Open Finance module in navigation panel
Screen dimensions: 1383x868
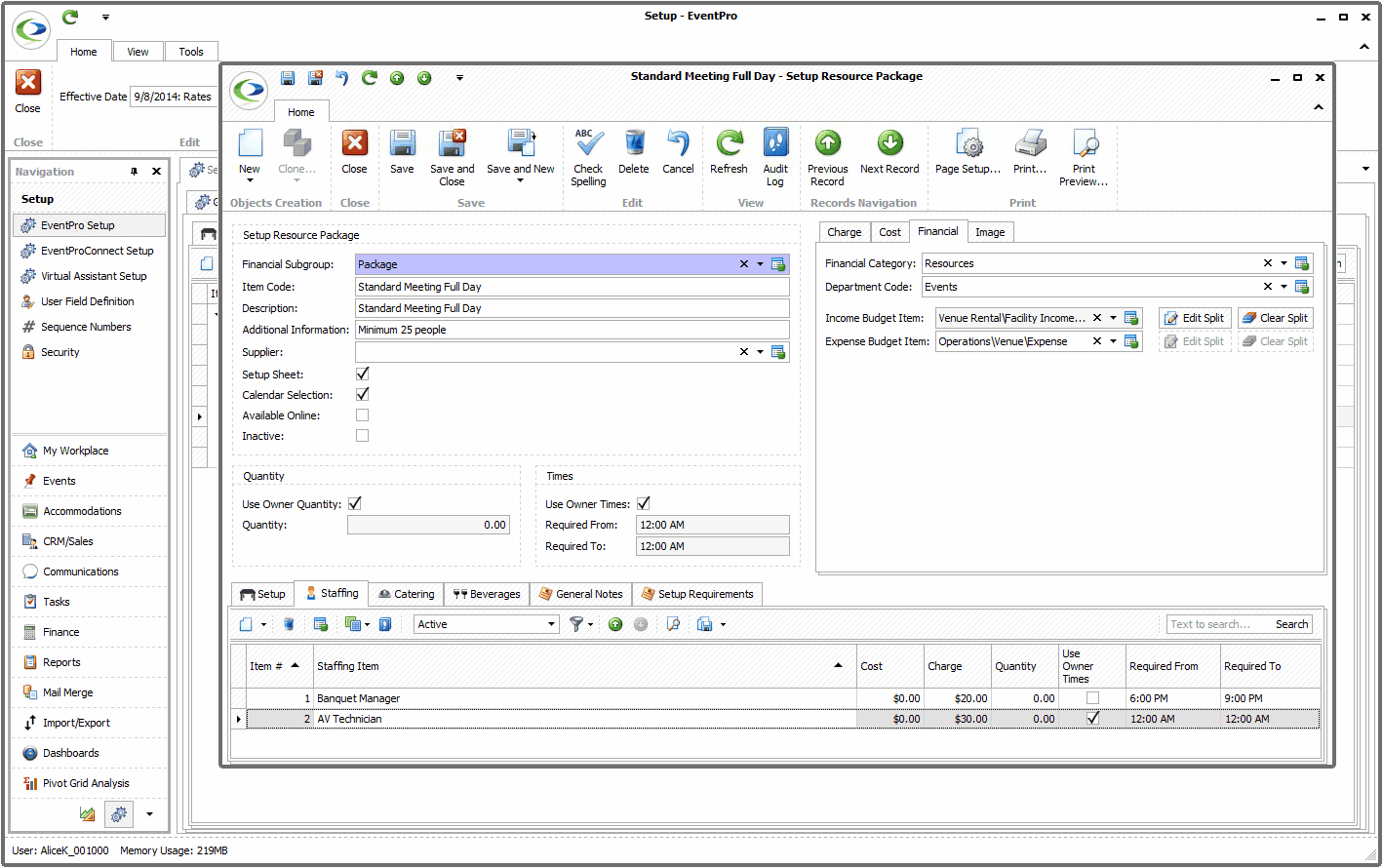[60, 632]
